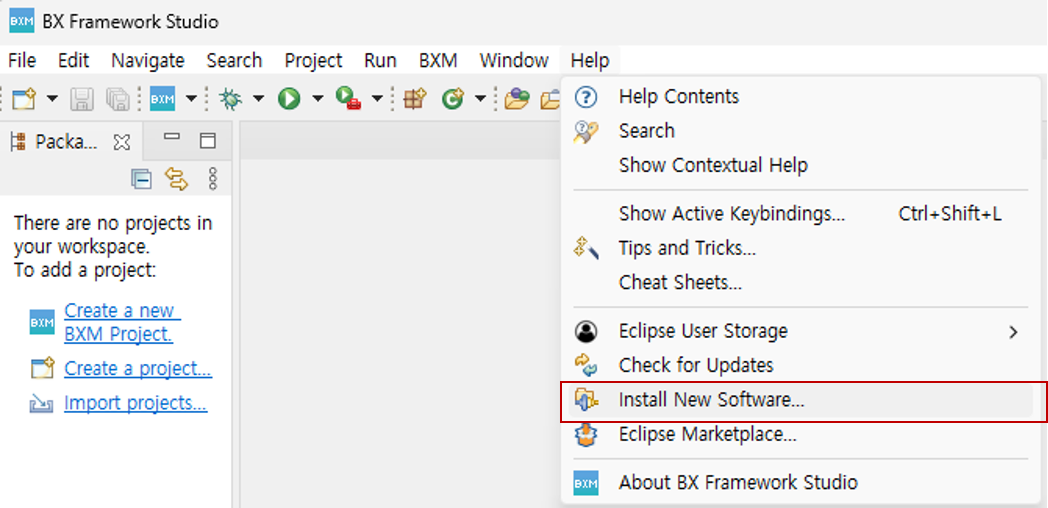Open the New Java Class dropdown arrow
Viewport: 1048px width, 508px height.
480,99
